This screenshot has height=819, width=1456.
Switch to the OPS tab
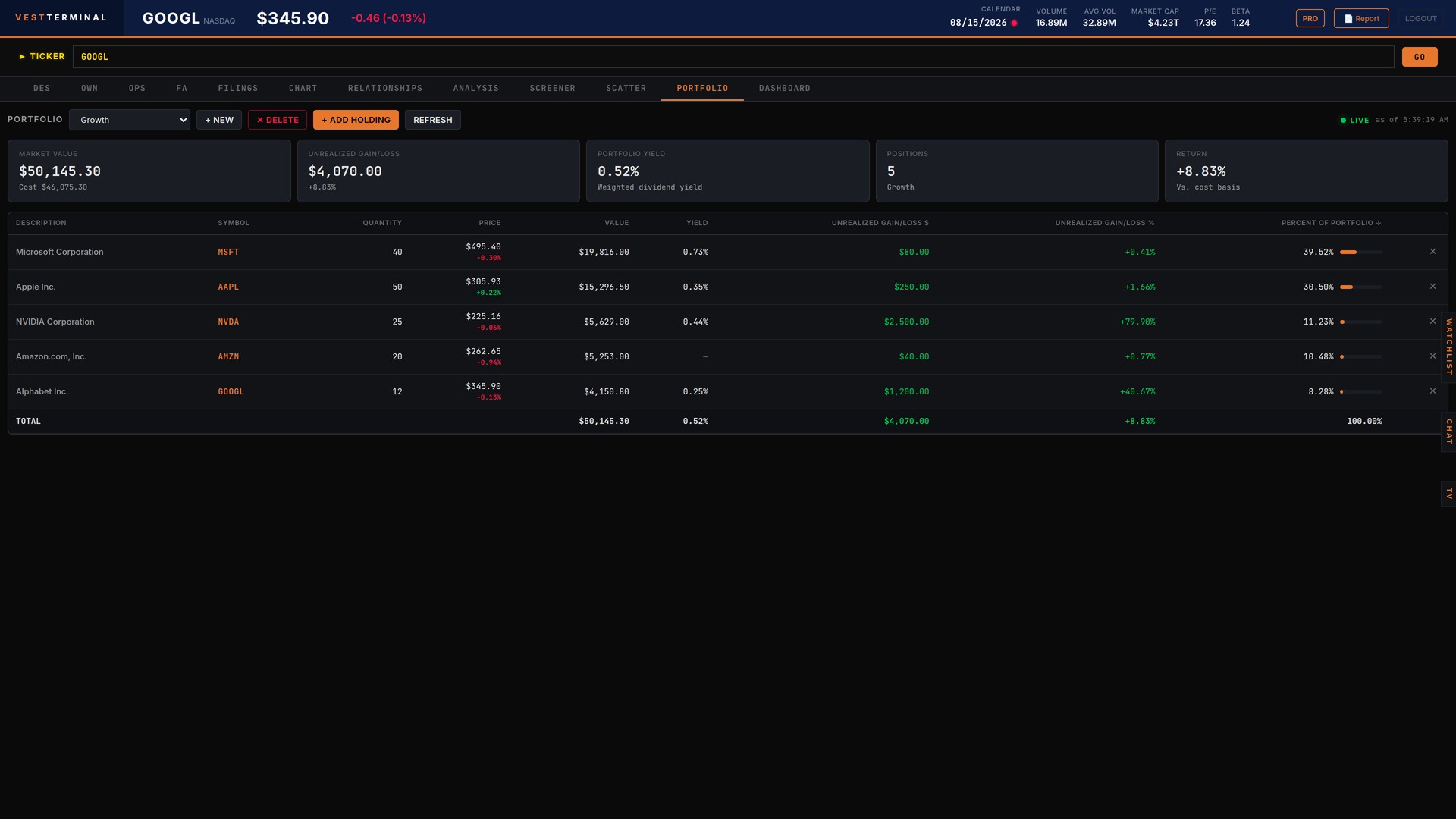pyautogui.click(x=137, y=89)
